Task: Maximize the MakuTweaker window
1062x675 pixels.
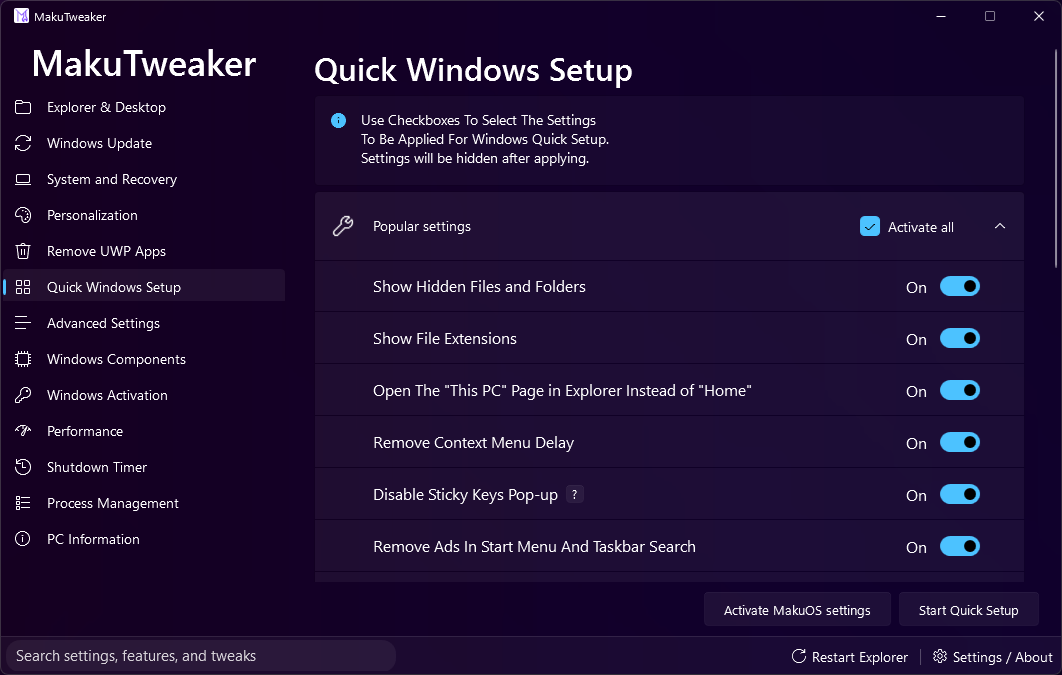Action: [x=990, y=16]
